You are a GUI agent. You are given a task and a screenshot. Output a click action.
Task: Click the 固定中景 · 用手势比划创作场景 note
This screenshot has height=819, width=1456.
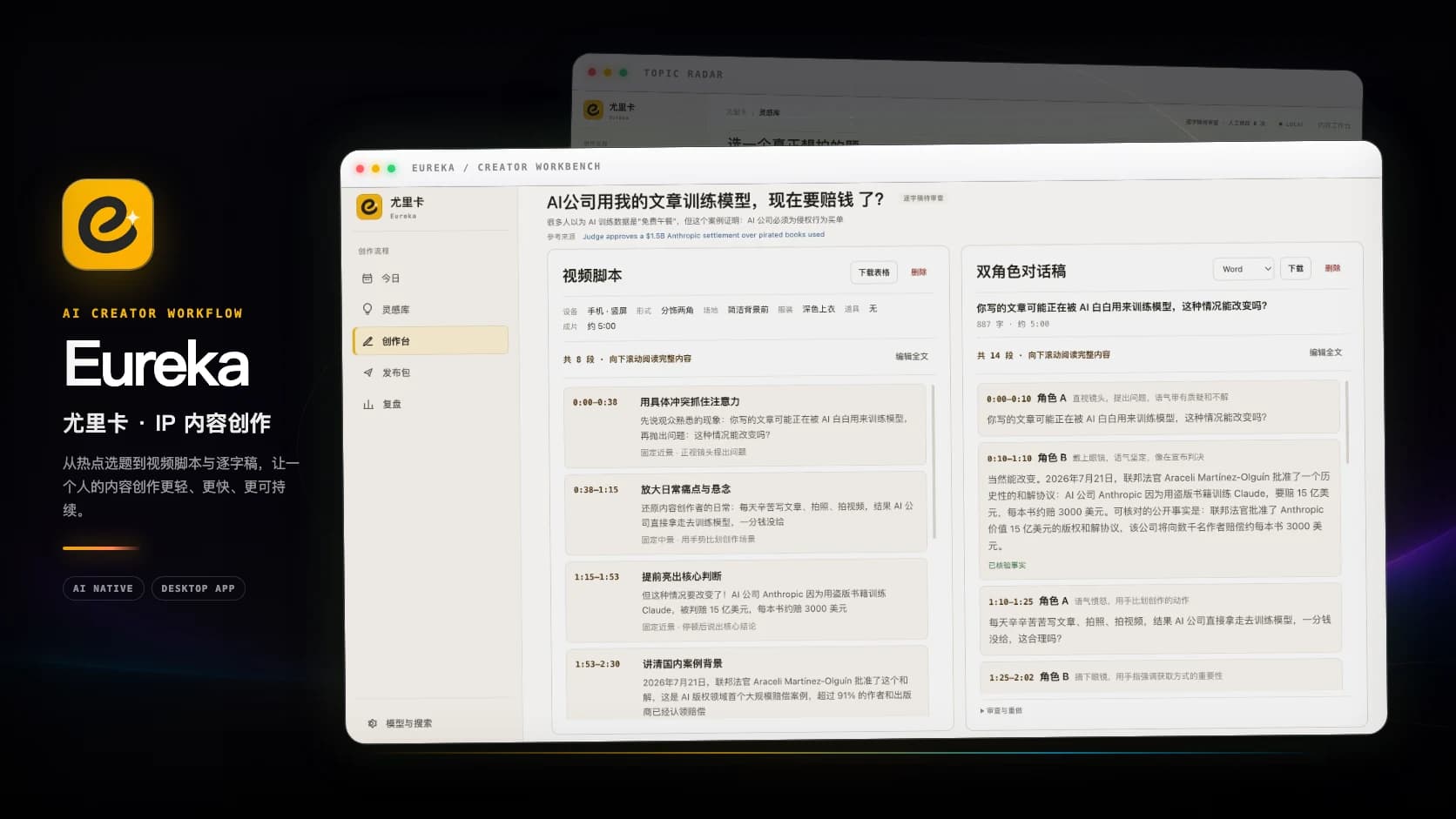[698, 540]
